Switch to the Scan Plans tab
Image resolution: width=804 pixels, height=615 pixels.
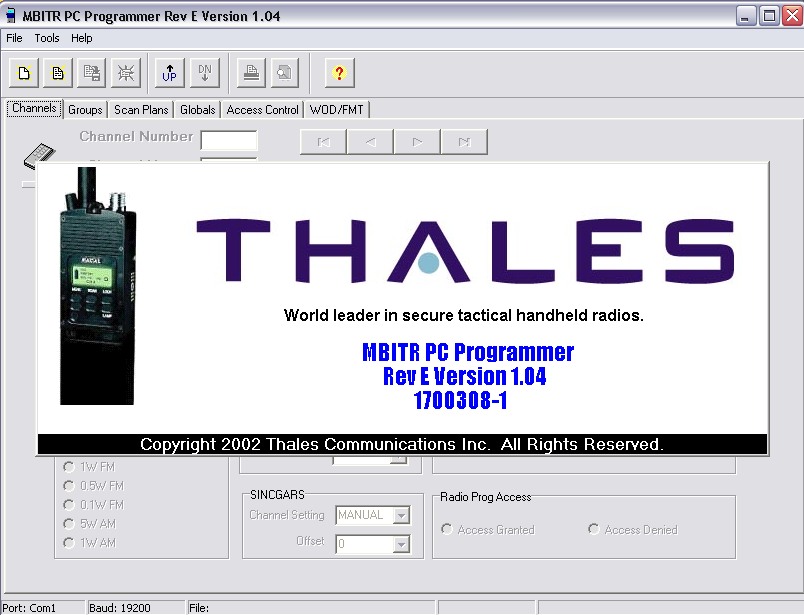click(141, 110)
